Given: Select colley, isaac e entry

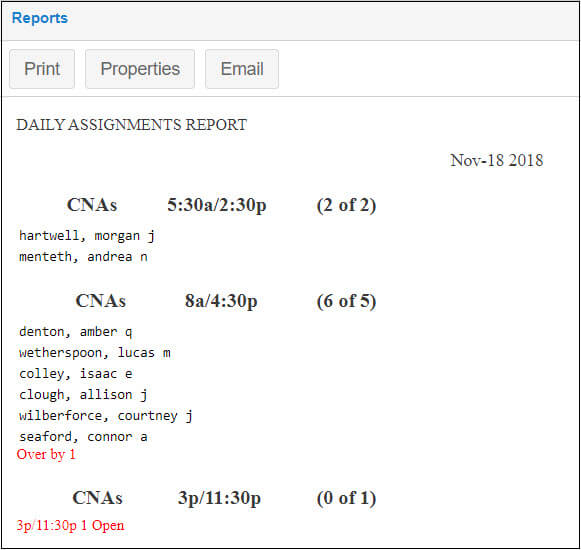Looking at the screenshot, I should 76,374.
